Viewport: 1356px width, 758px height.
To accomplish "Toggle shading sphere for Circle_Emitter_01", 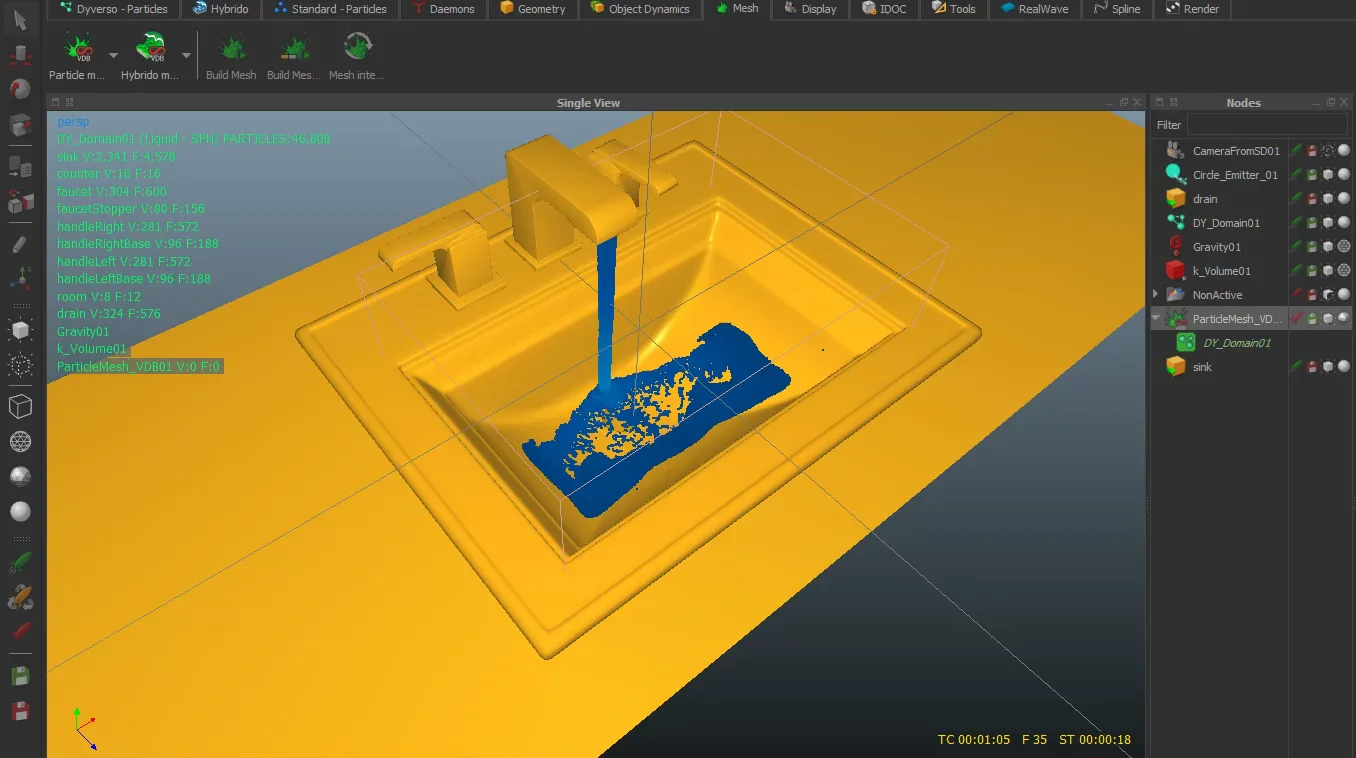I will (x=1344, y=174).
